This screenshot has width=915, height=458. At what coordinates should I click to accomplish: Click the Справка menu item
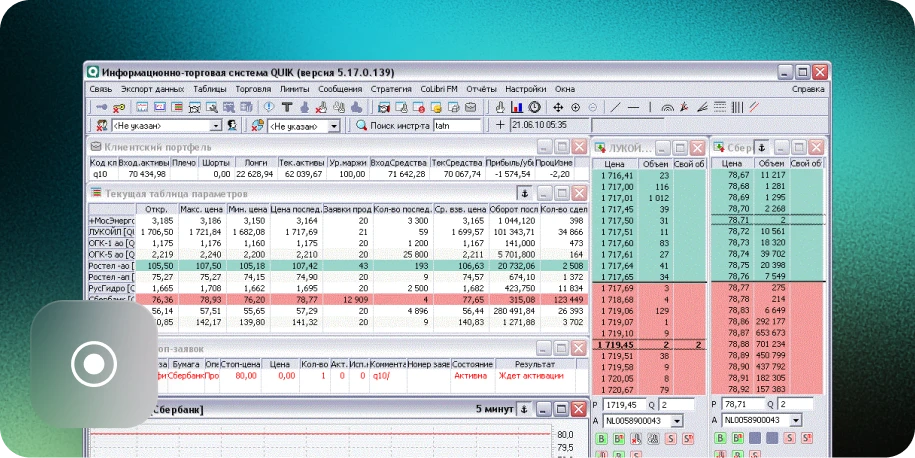click(x=808, y=89)
